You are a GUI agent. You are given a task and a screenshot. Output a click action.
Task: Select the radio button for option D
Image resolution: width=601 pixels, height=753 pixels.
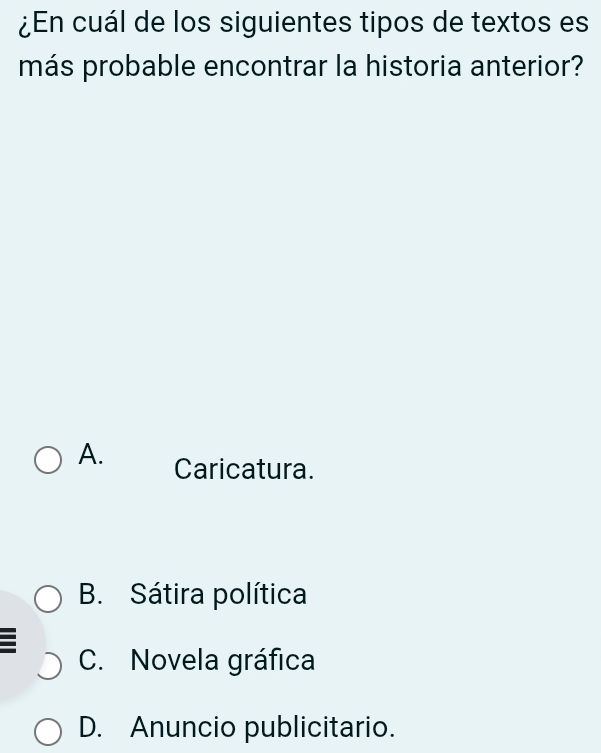coord(48,730)
